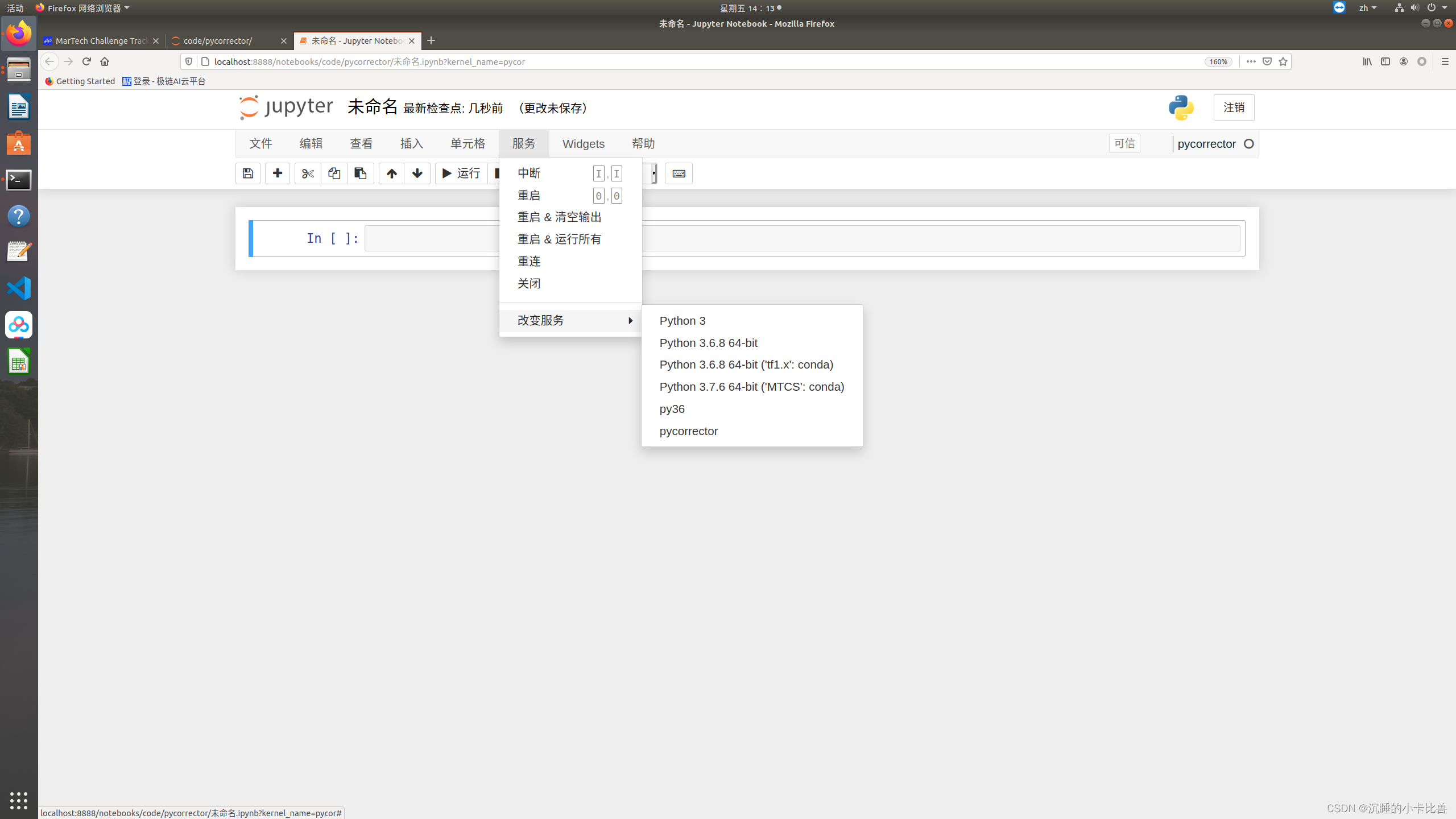Choose 重启 & 清空输出
Image resolution: width=1456 pixels, height=819 pixels.
point(570,217)
